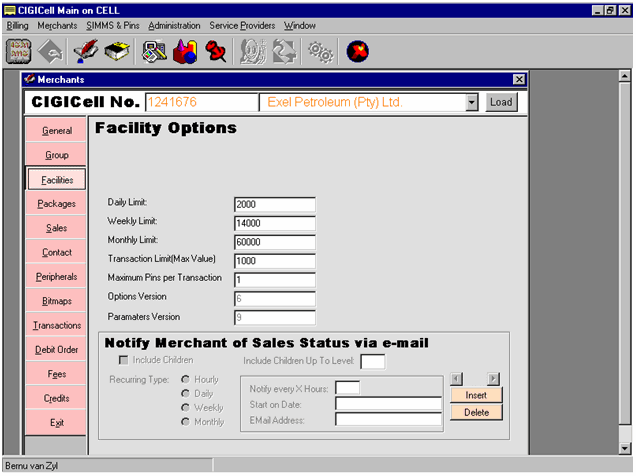Switch to the Packages tab

(56, 203)
